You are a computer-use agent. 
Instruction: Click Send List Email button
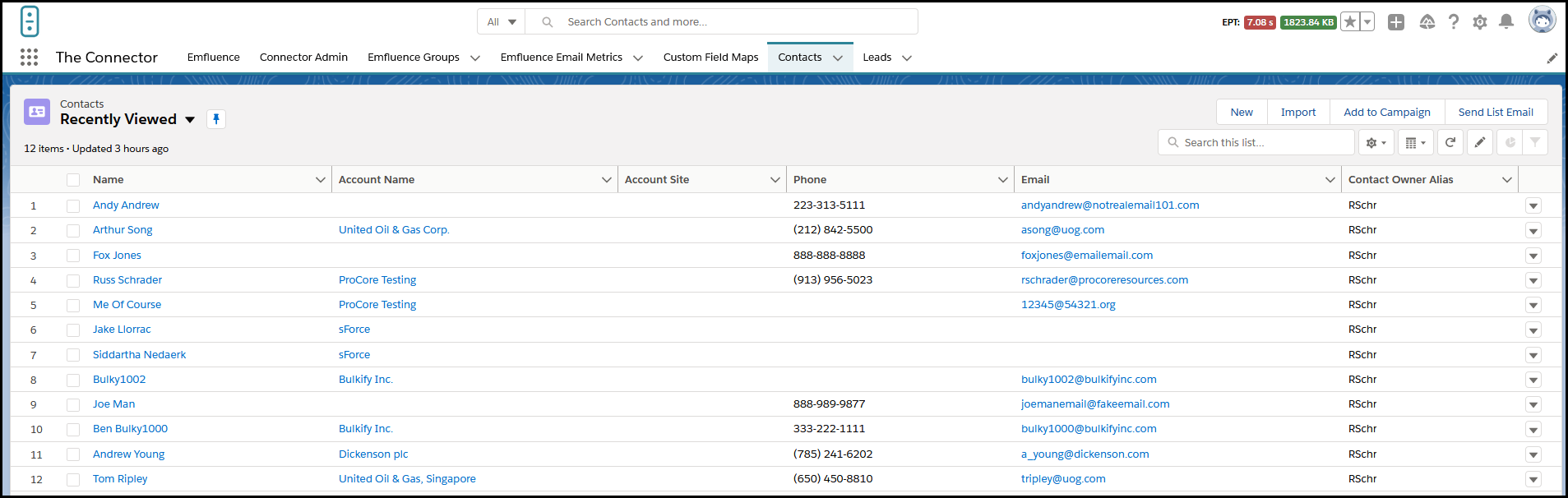[1496, 113]
